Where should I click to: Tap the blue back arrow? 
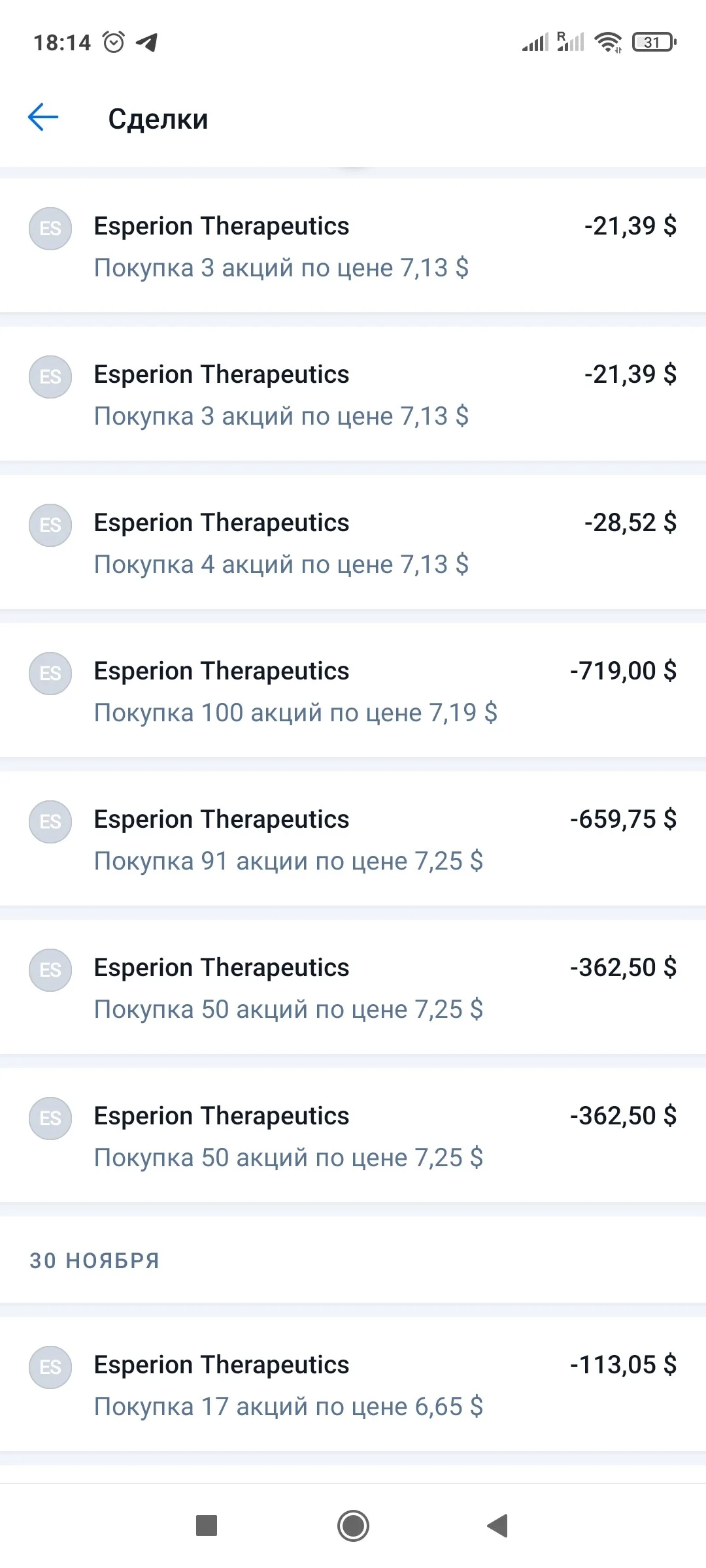[43, 118]
